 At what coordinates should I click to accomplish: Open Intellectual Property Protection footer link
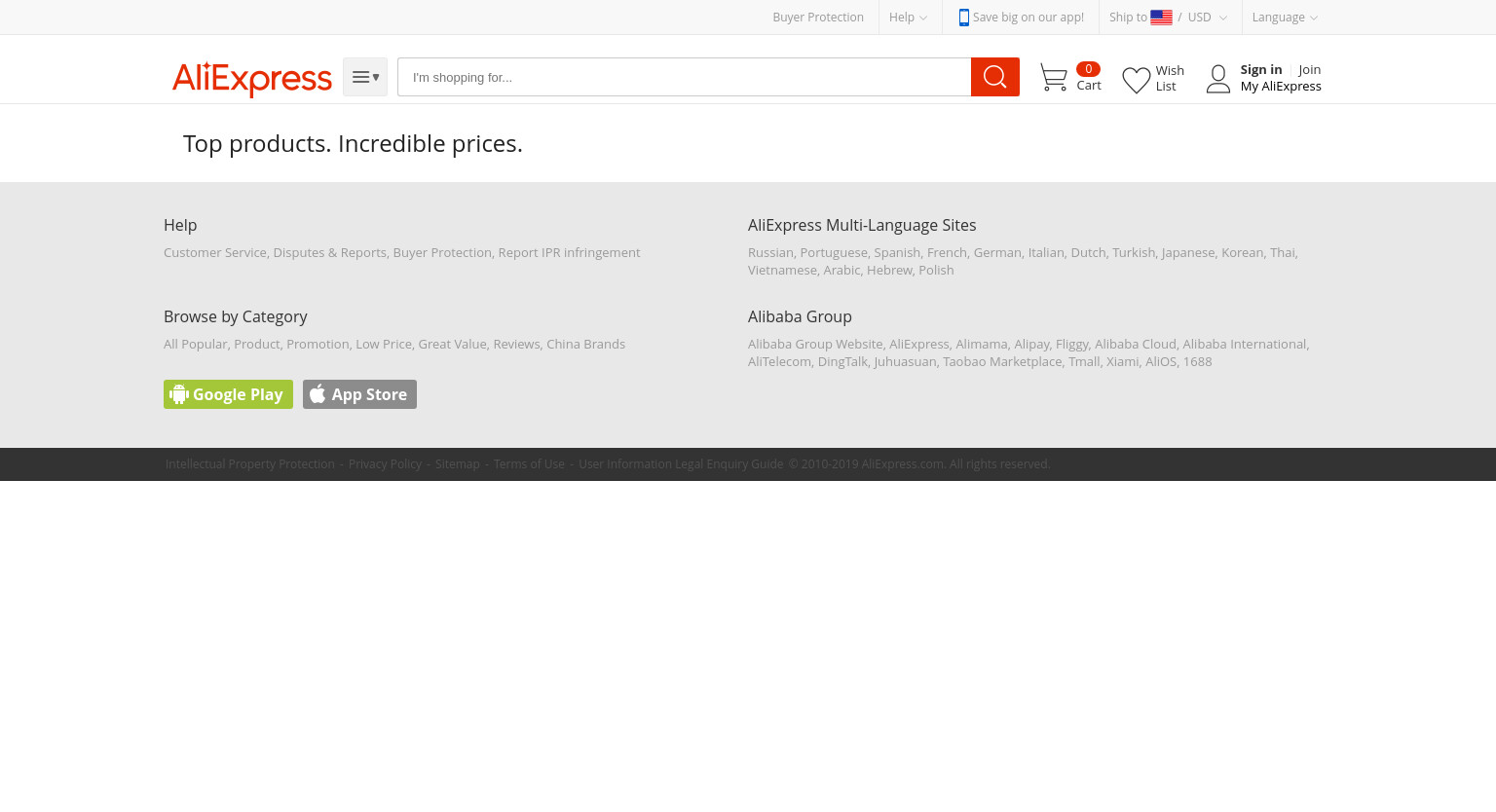250,464
